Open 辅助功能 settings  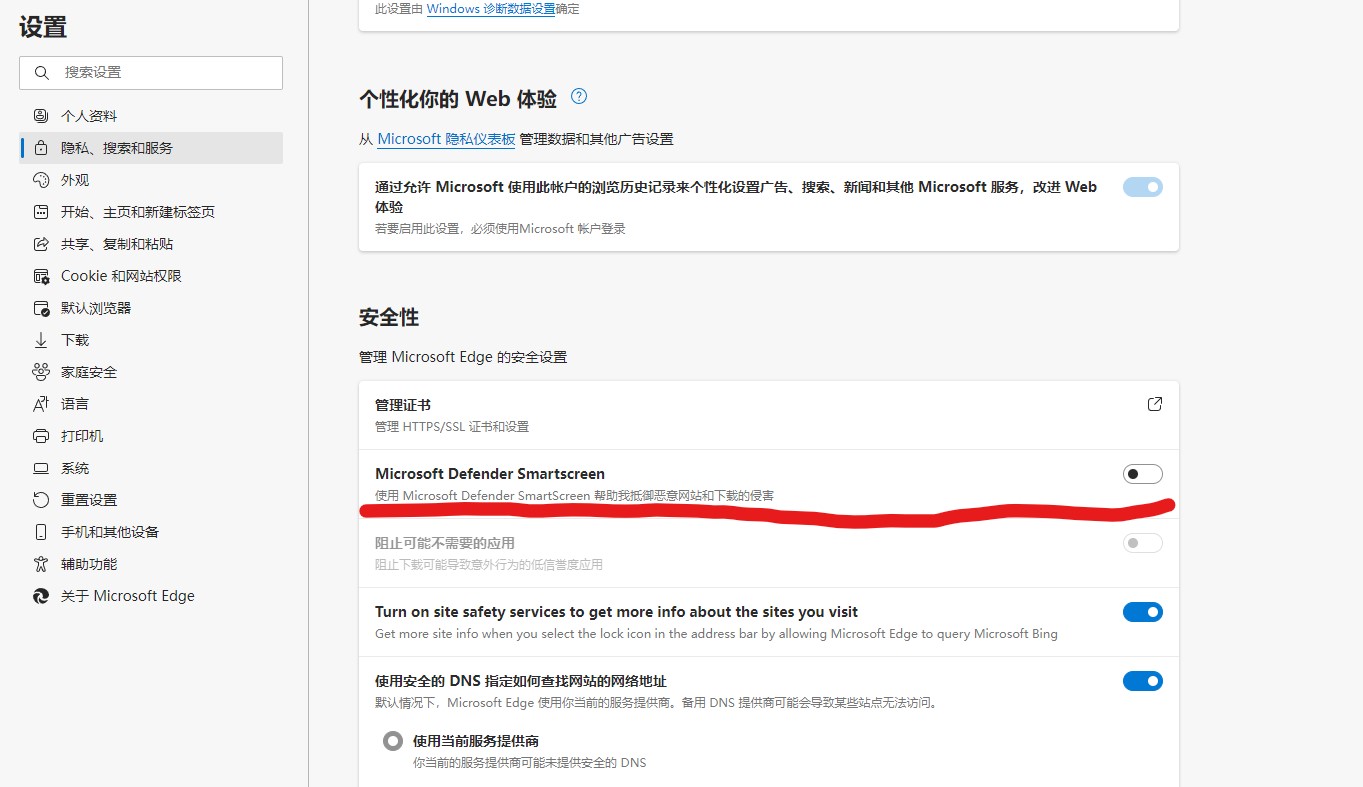151,564
